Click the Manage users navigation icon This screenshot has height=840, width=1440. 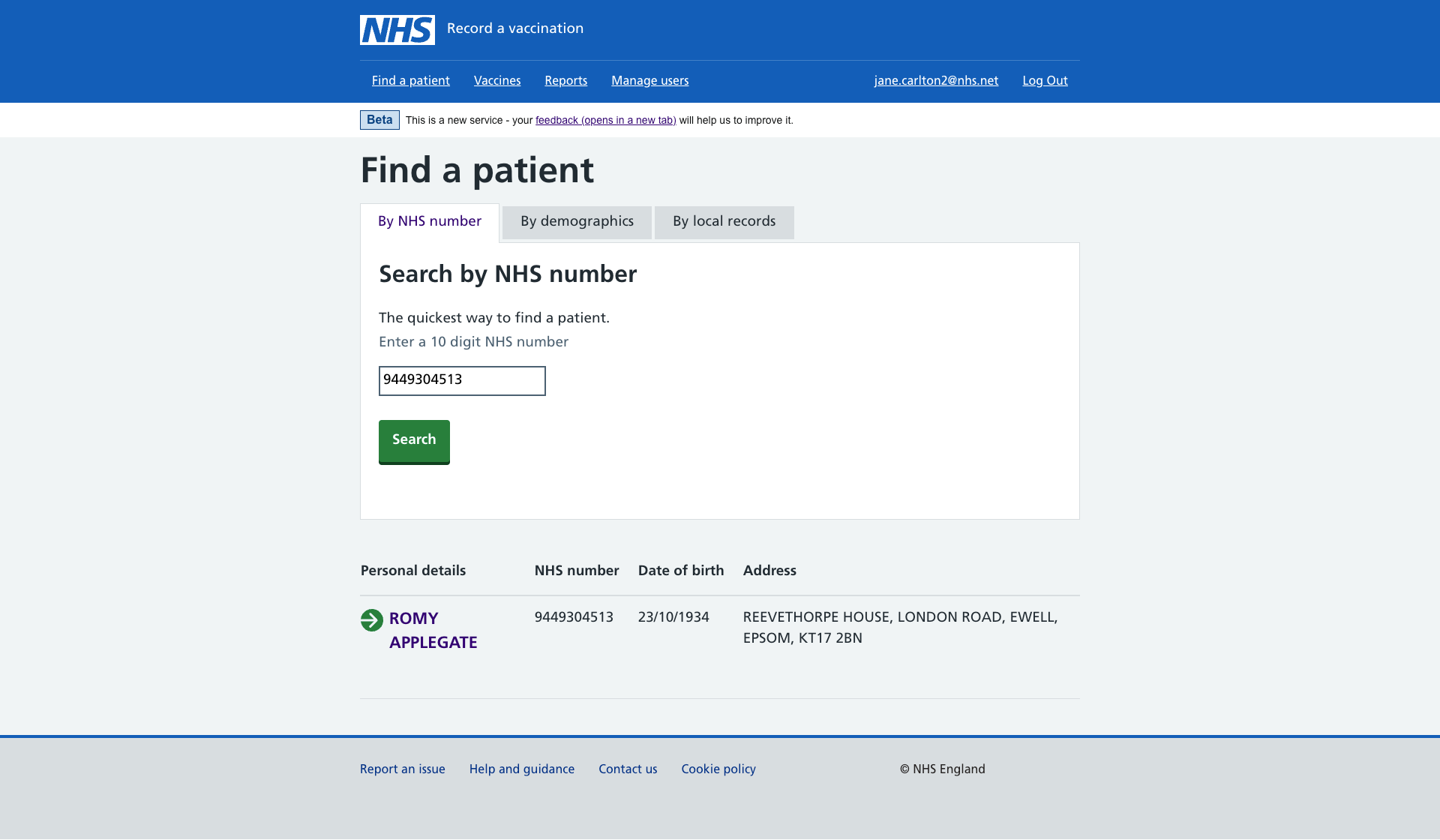pyautogui.click(x=650, y=81)
